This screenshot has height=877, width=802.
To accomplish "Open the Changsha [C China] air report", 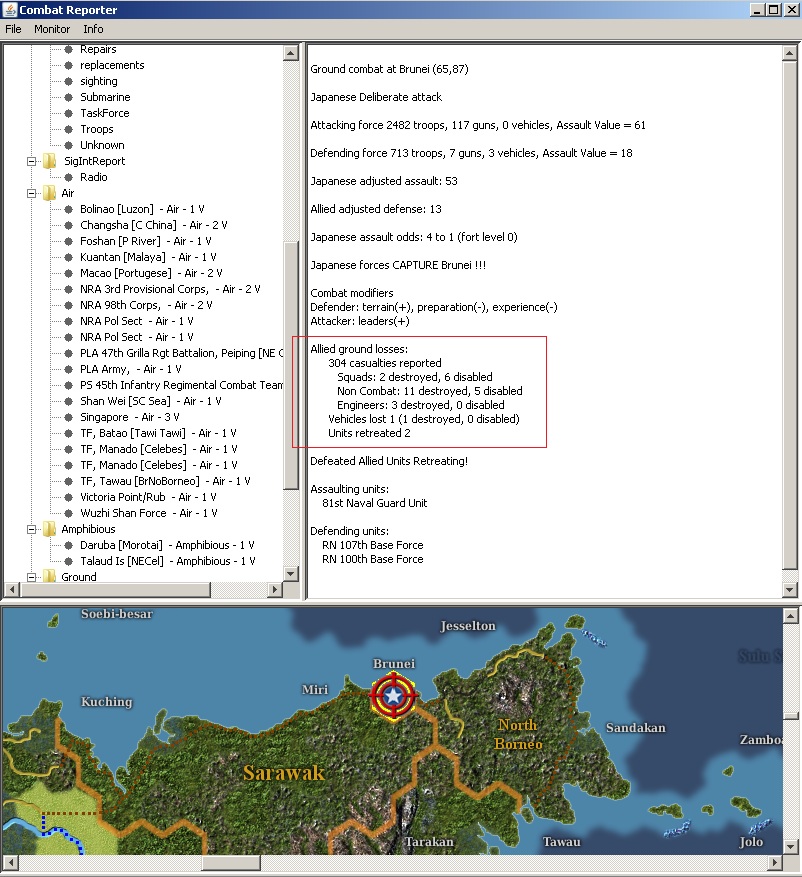I will (x=153, y=225).
